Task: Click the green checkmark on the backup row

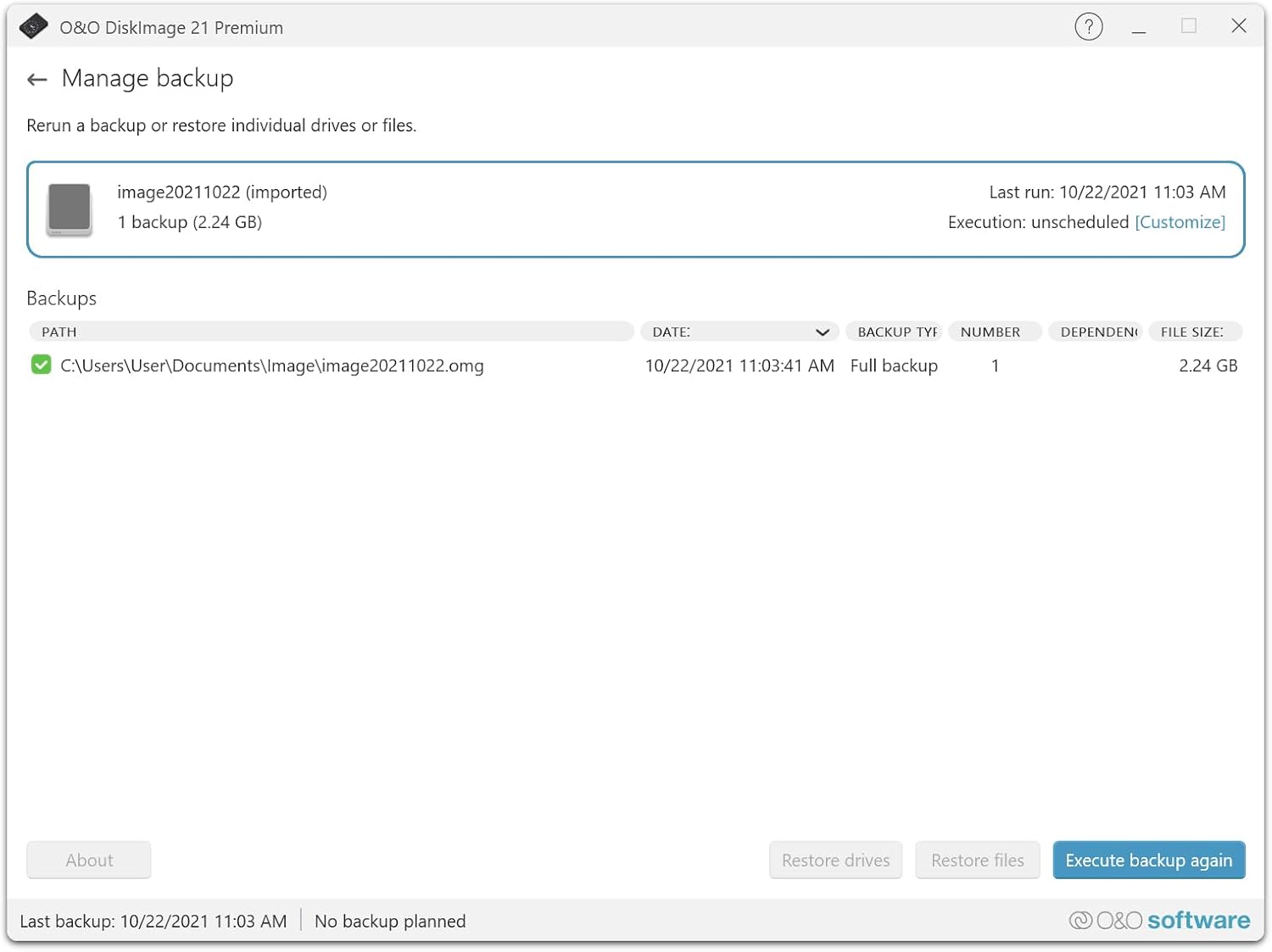Action: pos(41,365)
